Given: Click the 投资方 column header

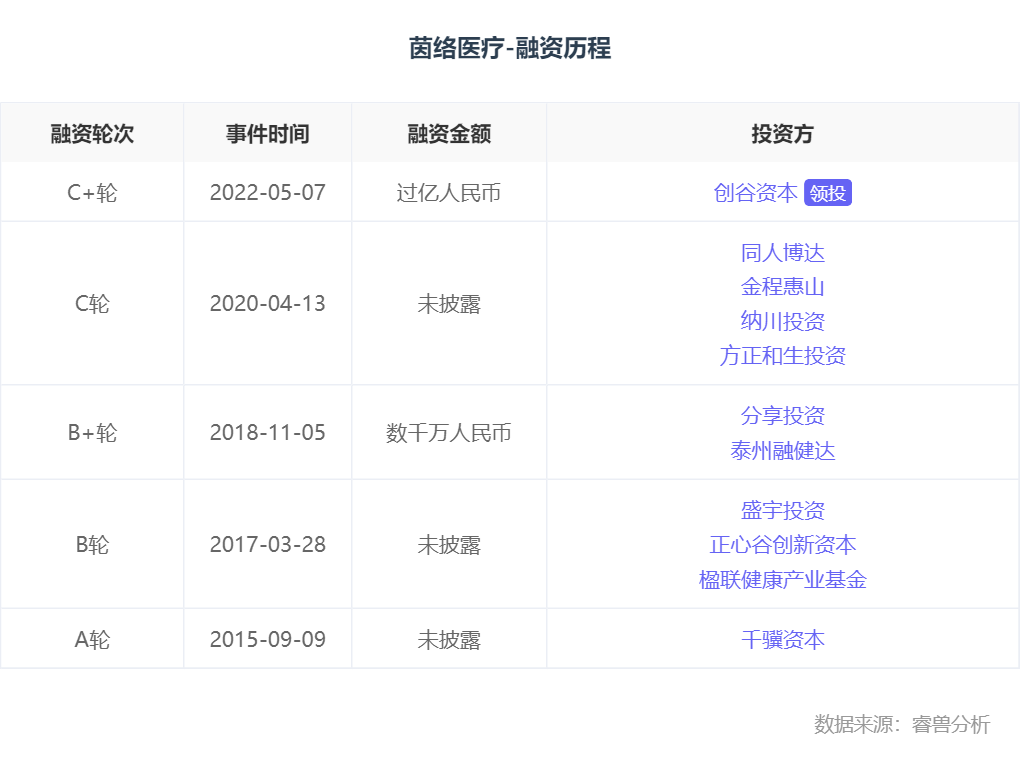Looking at the screenshot, I should [783, 134].
